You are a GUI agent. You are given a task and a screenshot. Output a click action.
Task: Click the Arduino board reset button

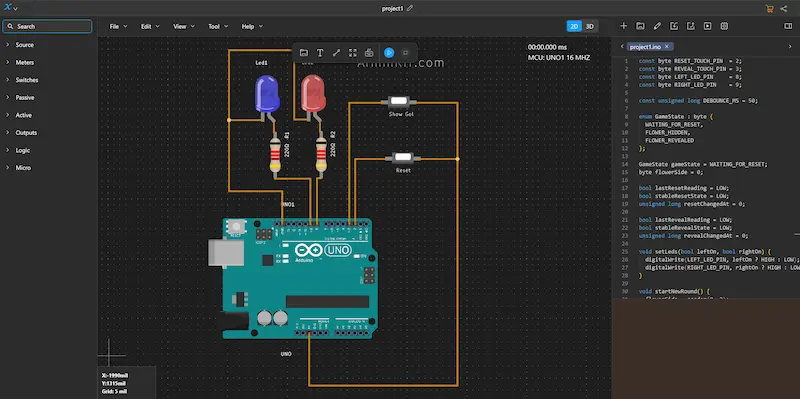[x=236, y=226]
